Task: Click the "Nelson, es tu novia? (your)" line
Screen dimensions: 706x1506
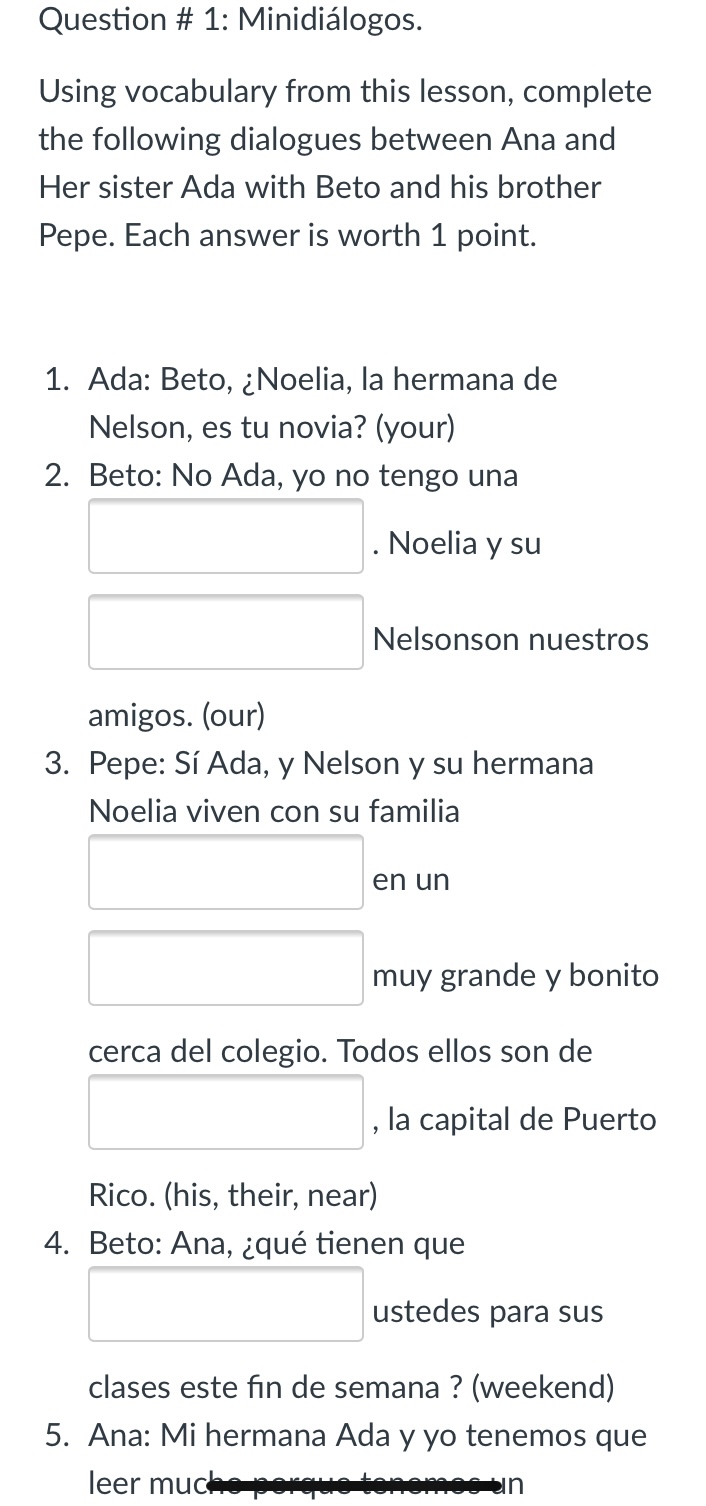Action: coord(271,428)
